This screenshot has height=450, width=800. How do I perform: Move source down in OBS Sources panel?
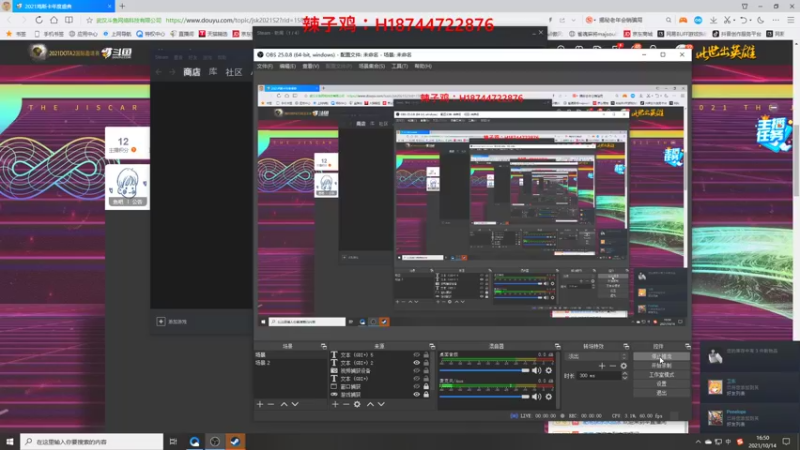(x=381, y=404)
